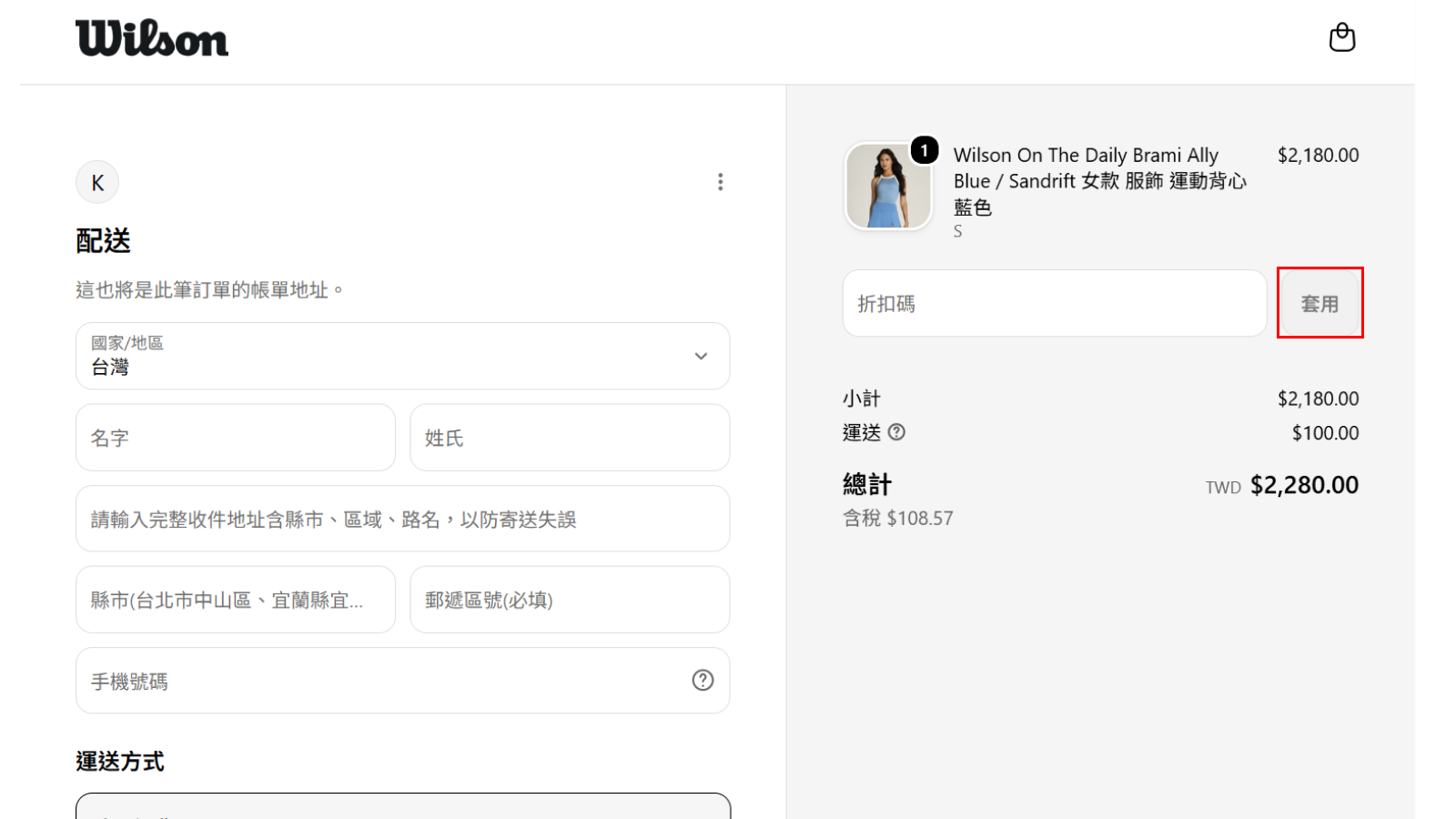
Task: Open the shopping bag cart icon
Action: point(1342,37)
